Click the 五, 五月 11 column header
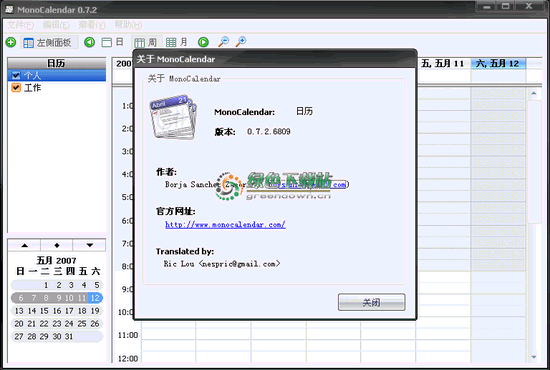The width and height of the screenshot is (550, 370). click(x=443, y=63)
